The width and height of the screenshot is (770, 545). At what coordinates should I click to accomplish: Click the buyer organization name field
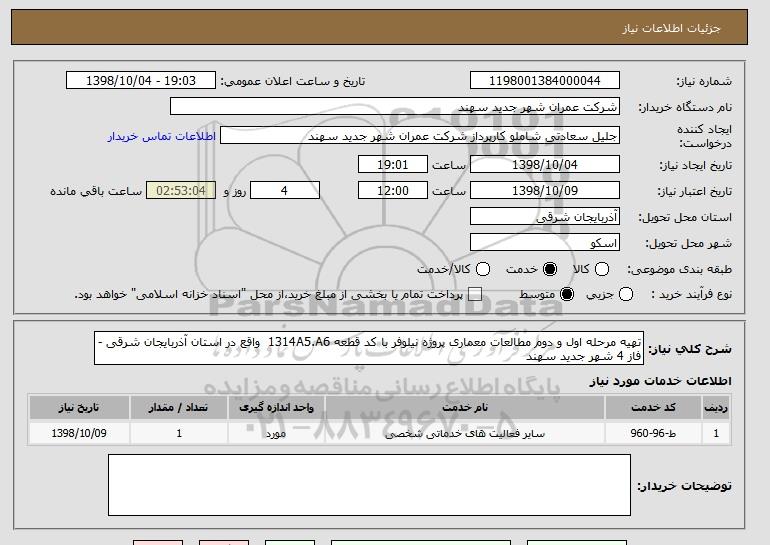(x=395, y=107)
